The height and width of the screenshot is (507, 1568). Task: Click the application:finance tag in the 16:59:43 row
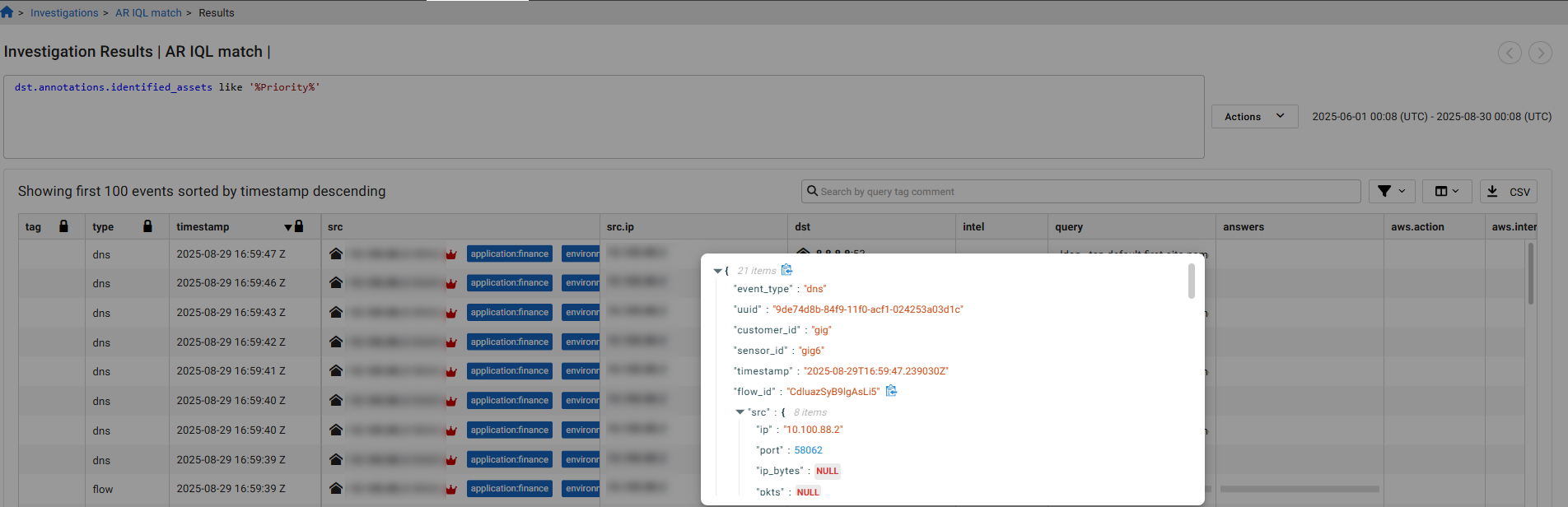(510, 313)
